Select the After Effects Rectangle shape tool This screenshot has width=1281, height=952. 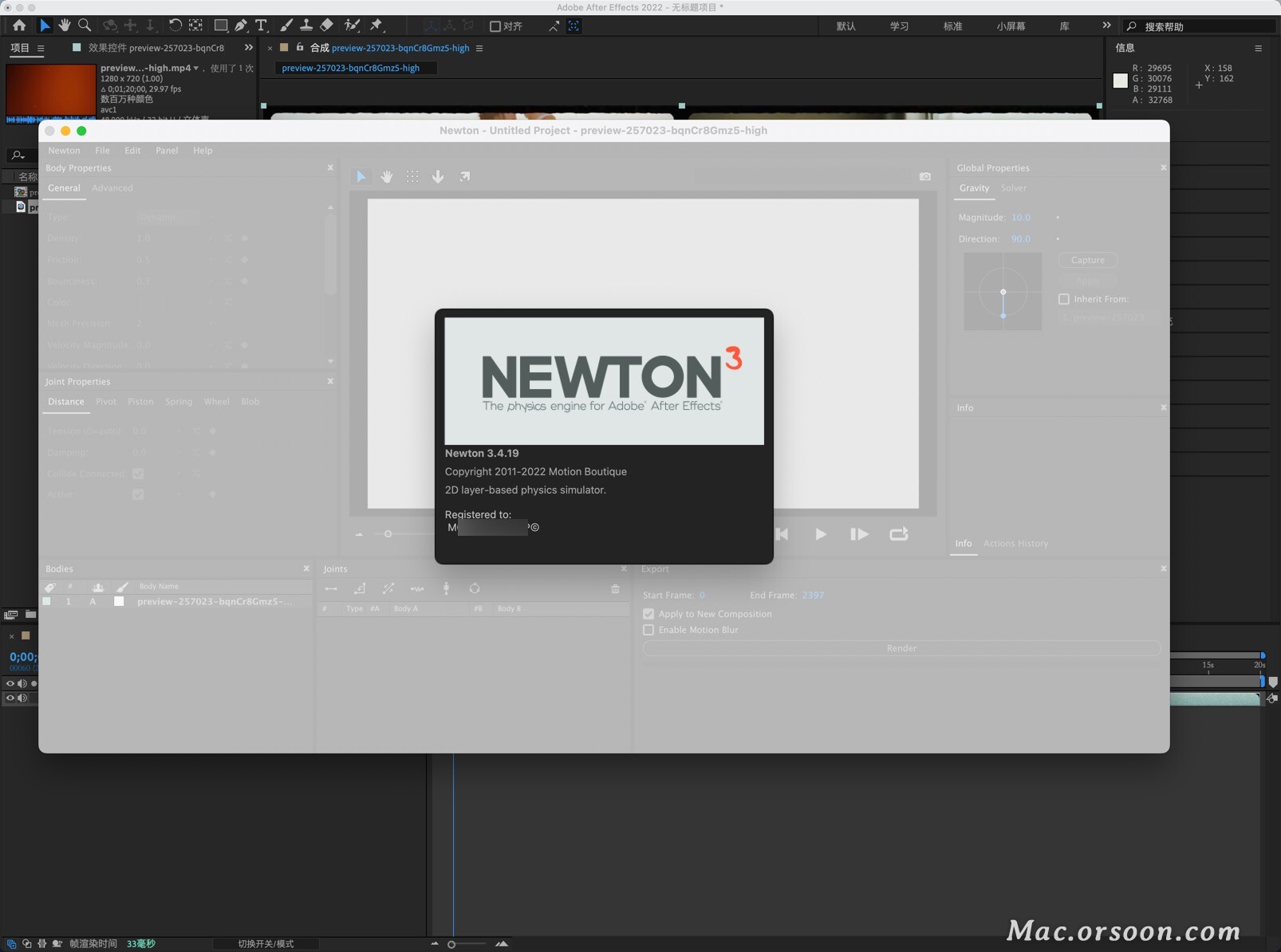click(221, 26)
